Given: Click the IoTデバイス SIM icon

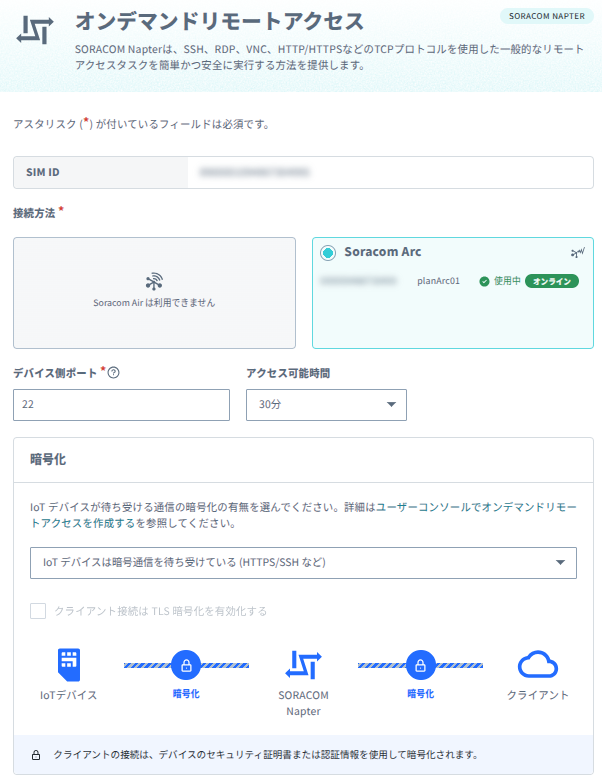Looking at the screenshot, I should click(68, 664).
